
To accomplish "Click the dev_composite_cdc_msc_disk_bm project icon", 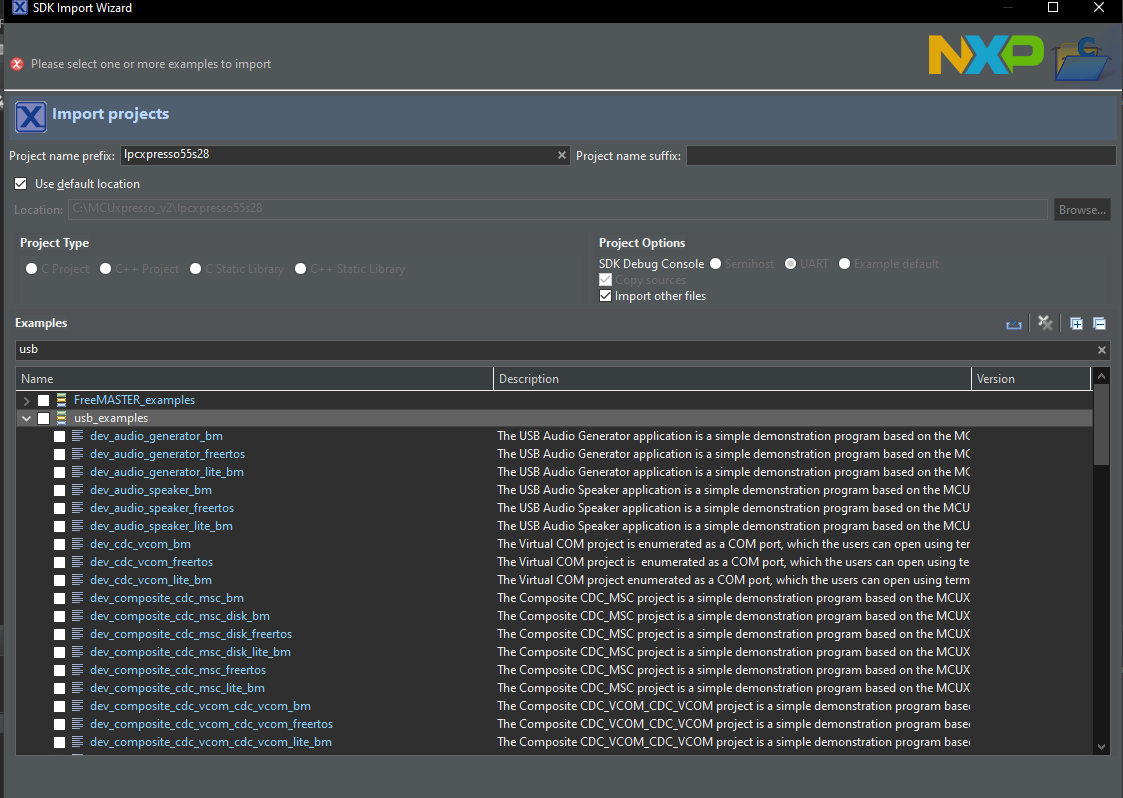I will point(77,615).
